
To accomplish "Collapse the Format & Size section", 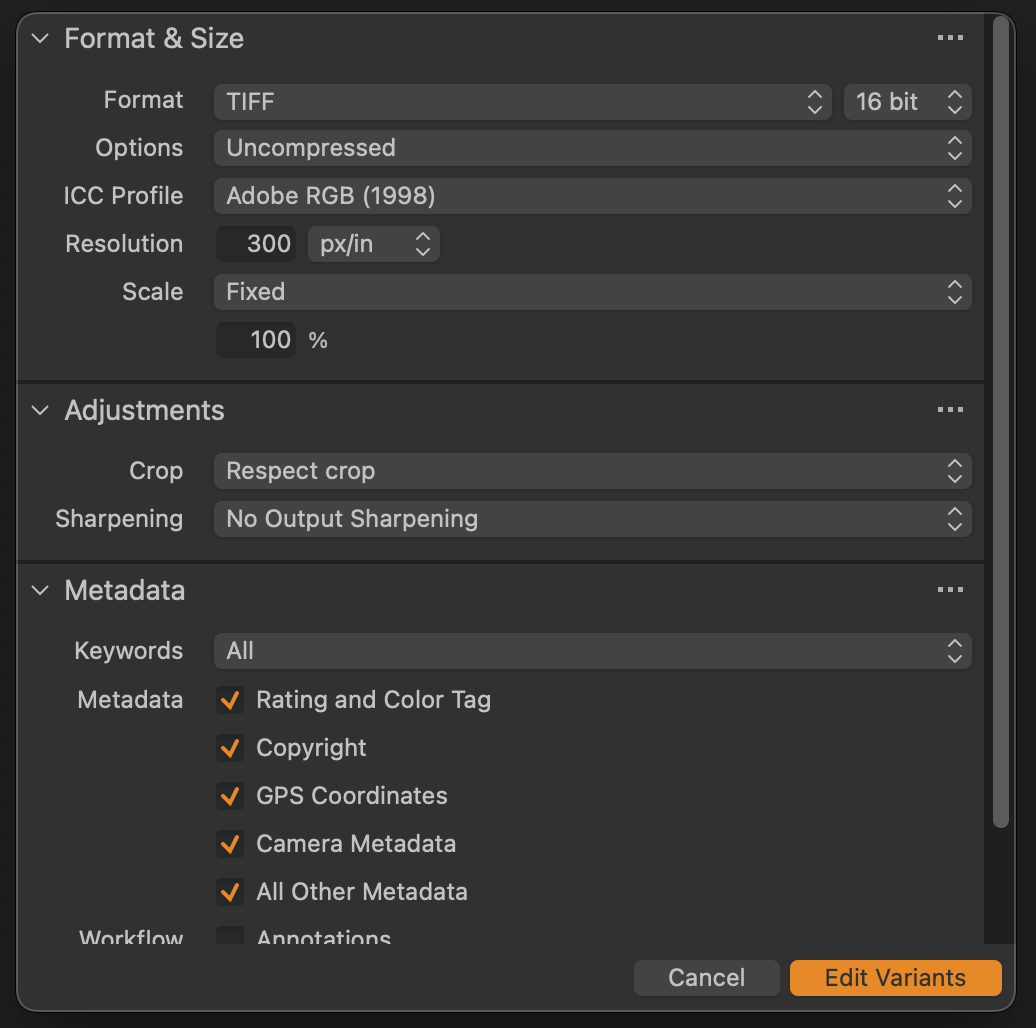I will coord(40,38).
